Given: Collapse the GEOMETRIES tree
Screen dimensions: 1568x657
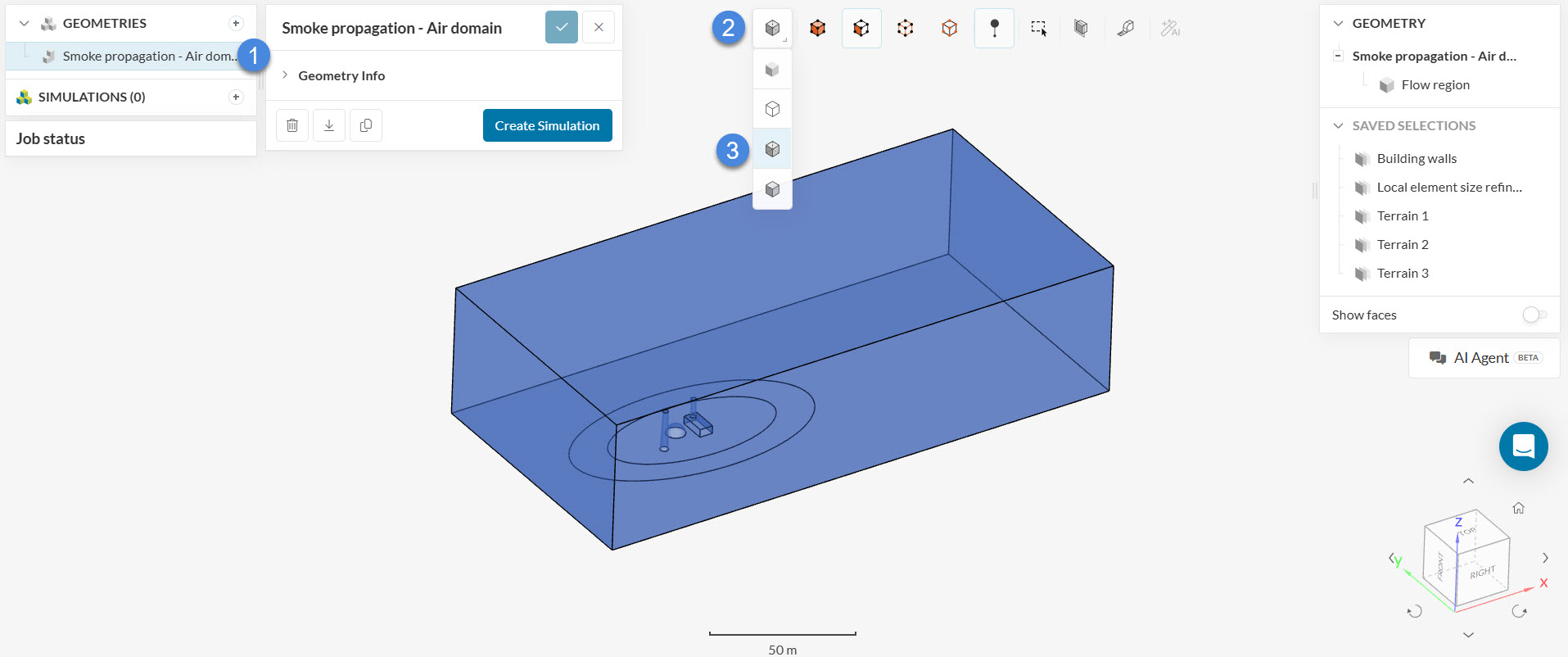Looking at the screenshot, I should pos(24,23).
